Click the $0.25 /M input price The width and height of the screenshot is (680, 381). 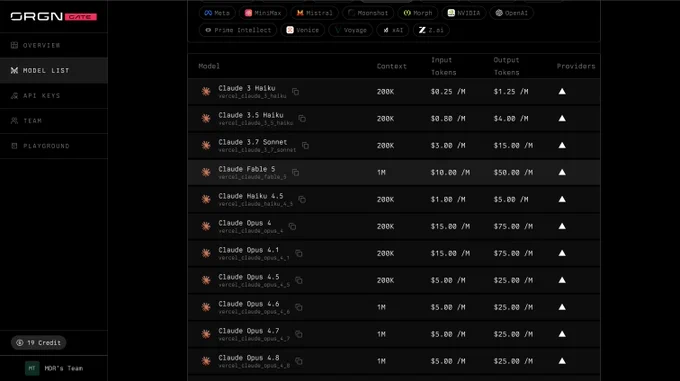pyautogui.click(x=448, y=91)
